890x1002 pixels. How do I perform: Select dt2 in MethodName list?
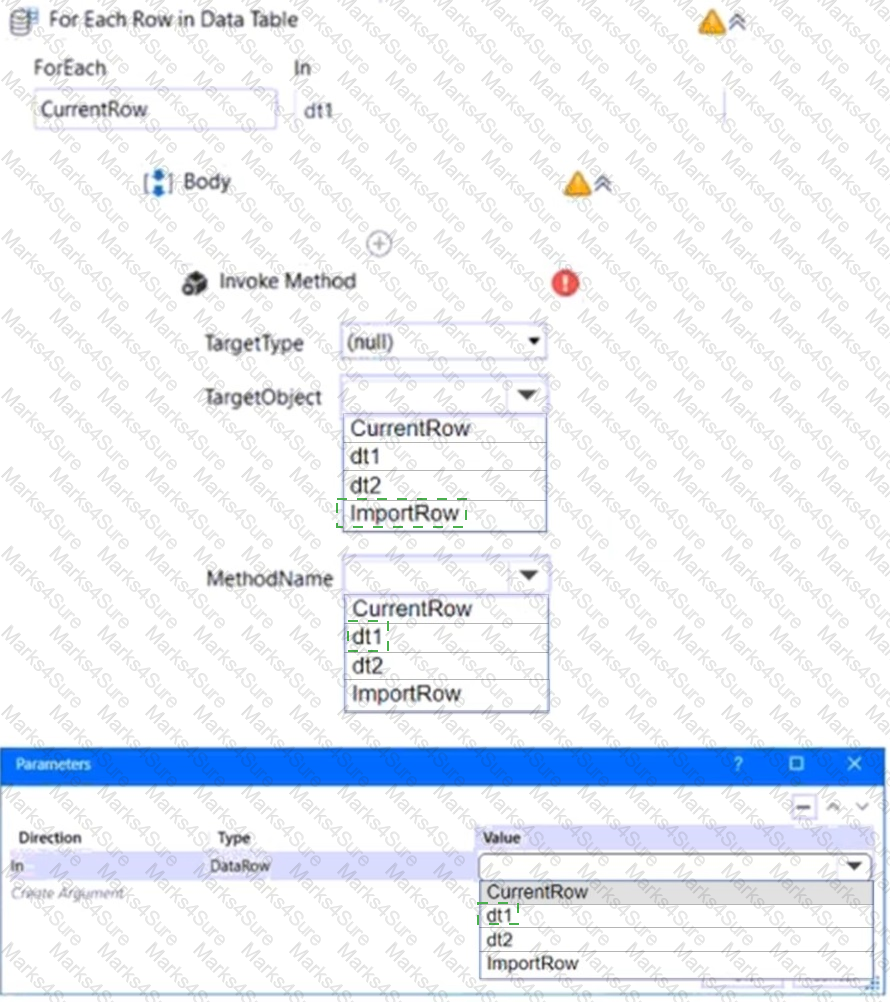[446, 665]
